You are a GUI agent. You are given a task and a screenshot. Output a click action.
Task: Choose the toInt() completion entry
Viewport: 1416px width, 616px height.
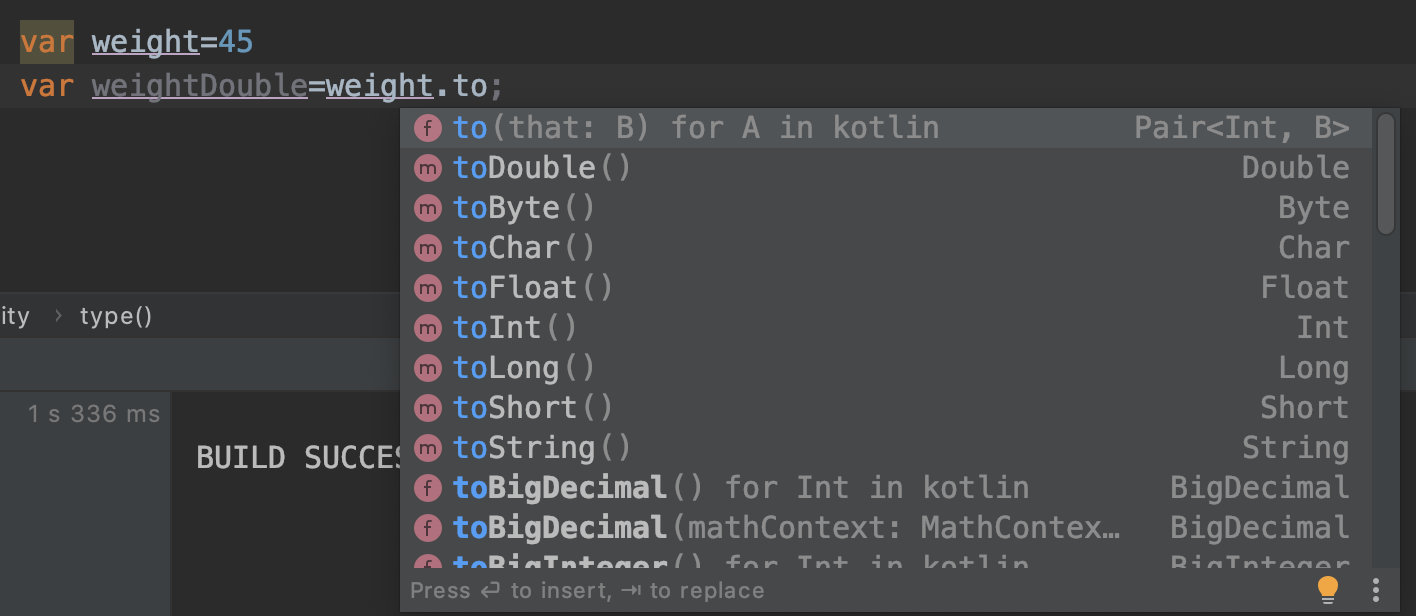(886, 328)
